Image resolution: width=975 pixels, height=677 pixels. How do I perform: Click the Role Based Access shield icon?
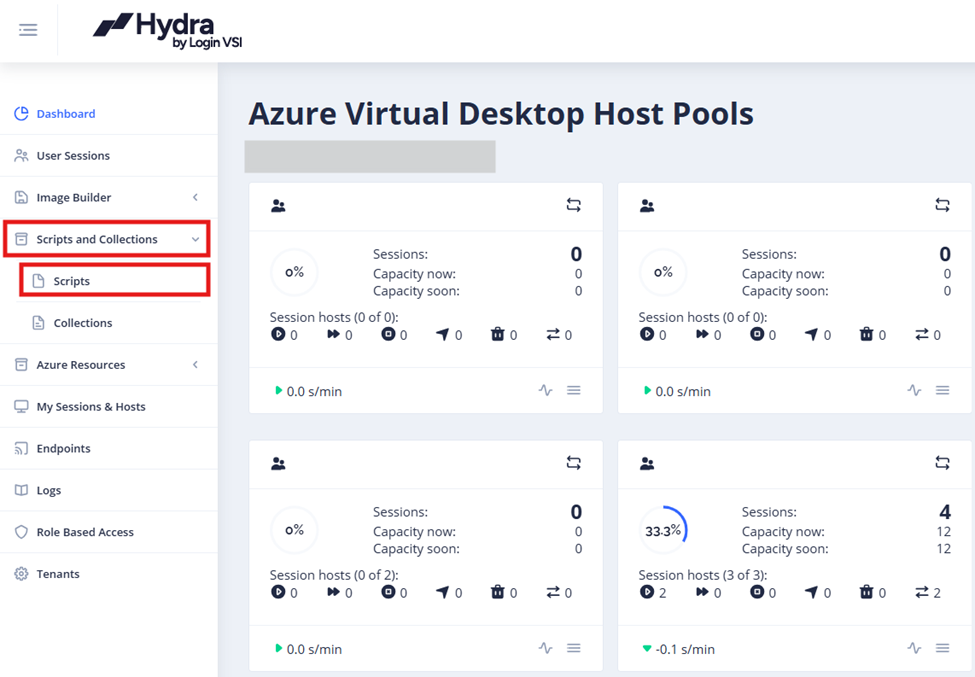coord(21,533)
